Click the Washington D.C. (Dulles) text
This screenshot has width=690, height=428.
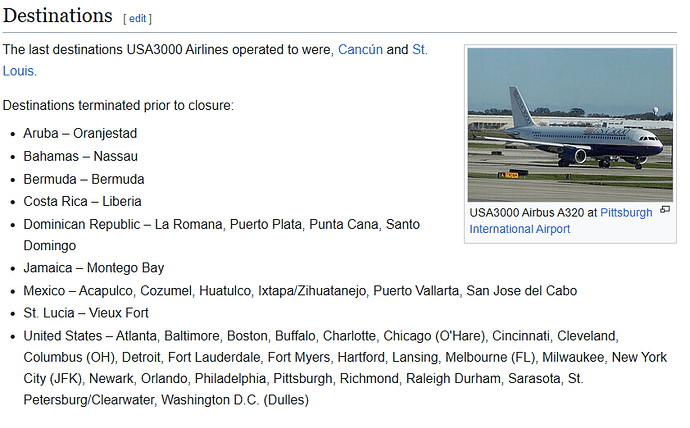235,400
